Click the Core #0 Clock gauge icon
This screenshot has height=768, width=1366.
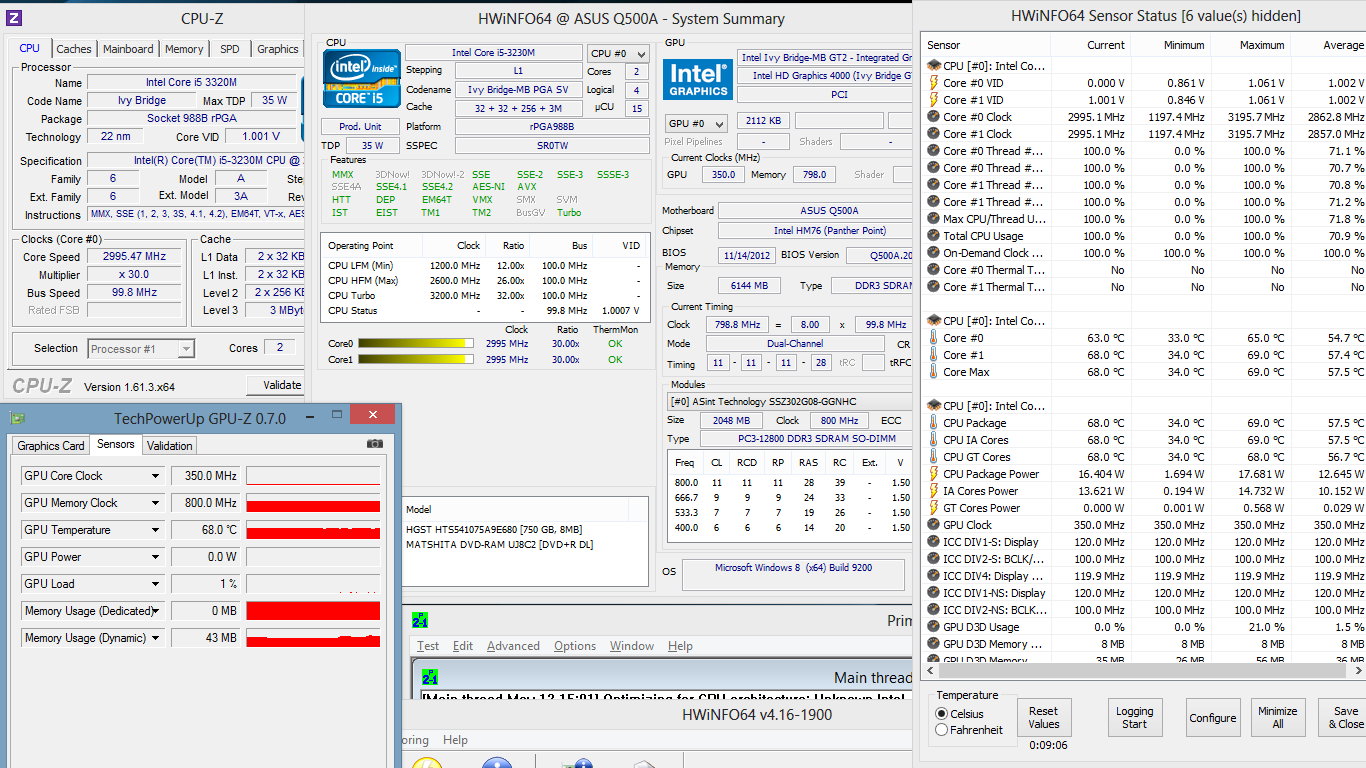[x=934, y=117]
